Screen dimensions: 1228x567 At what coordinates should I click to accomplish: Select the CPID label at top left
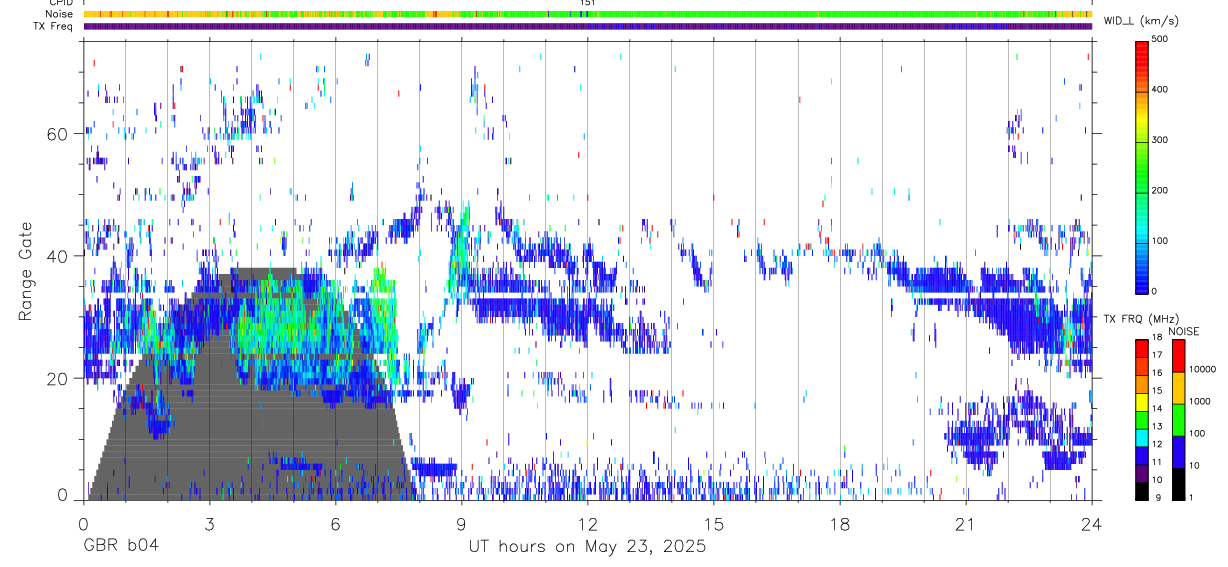click(59, 3)
